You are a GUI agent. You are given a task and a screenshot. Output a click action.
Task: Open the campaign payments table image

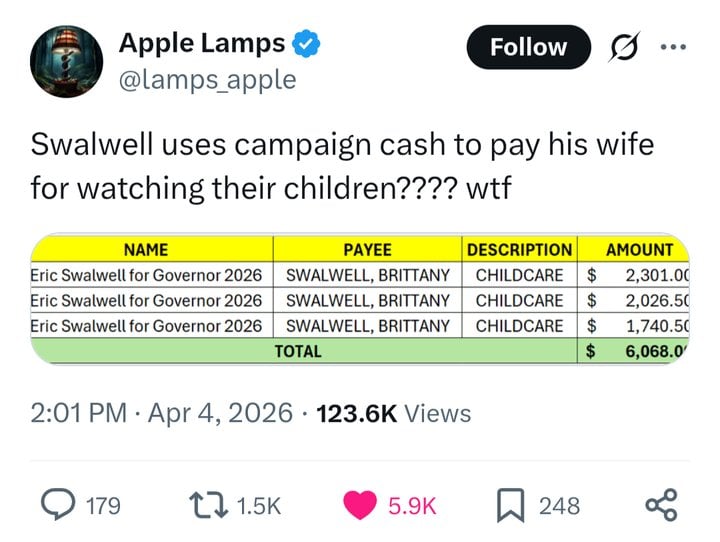(x=360, y=299)
